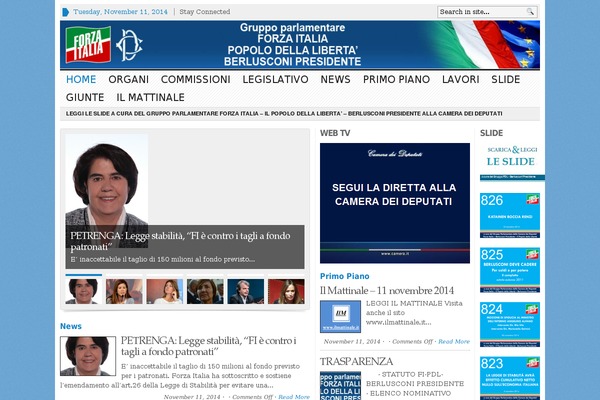Click the TRASPARENZA thumbnail image

(x=341, y=386)
